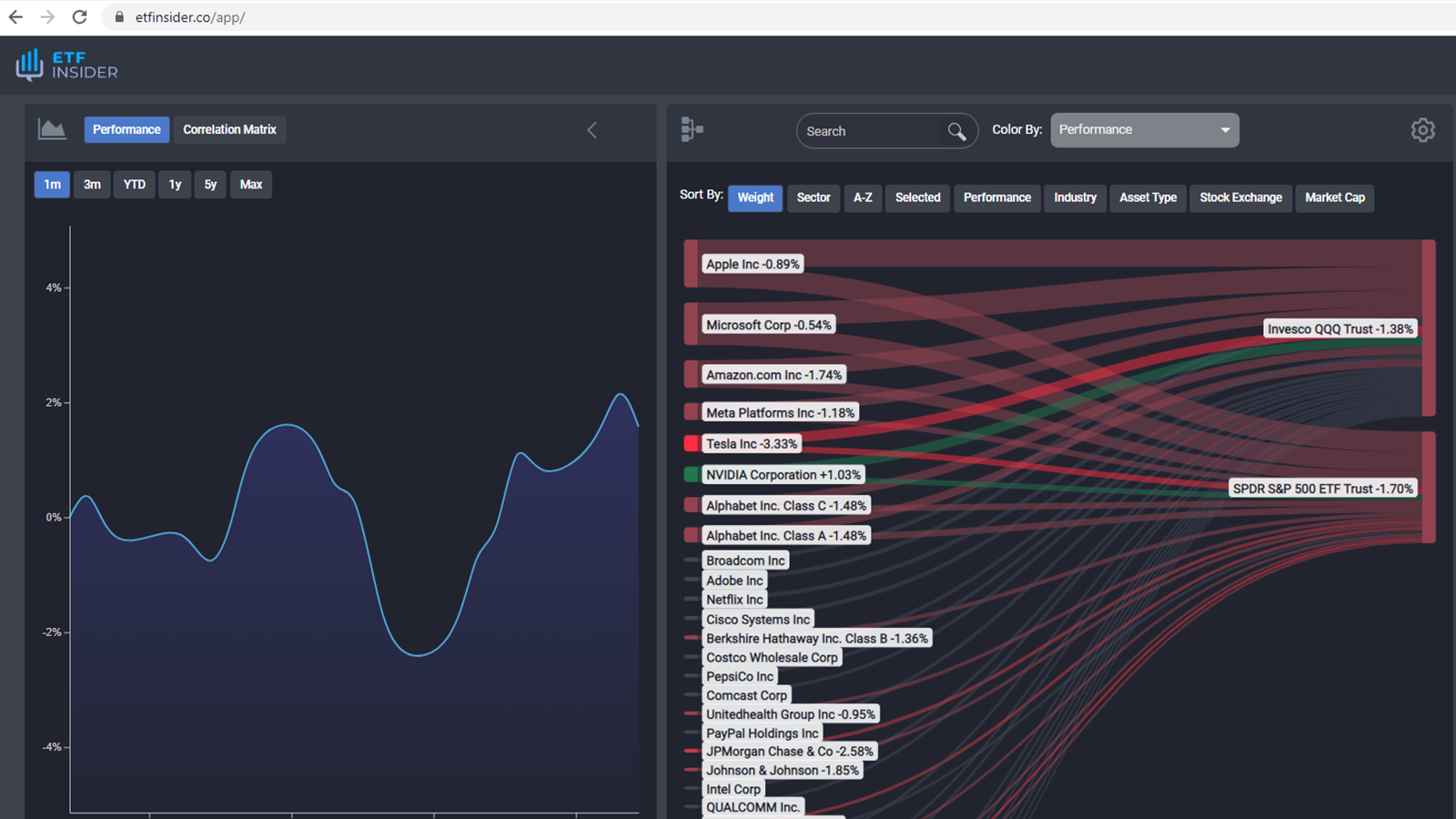This screenshot has width=1456, height=819.
Task: Collapse the left panel with the chevron
Action: pyautogui.click(x=591, y=130)
